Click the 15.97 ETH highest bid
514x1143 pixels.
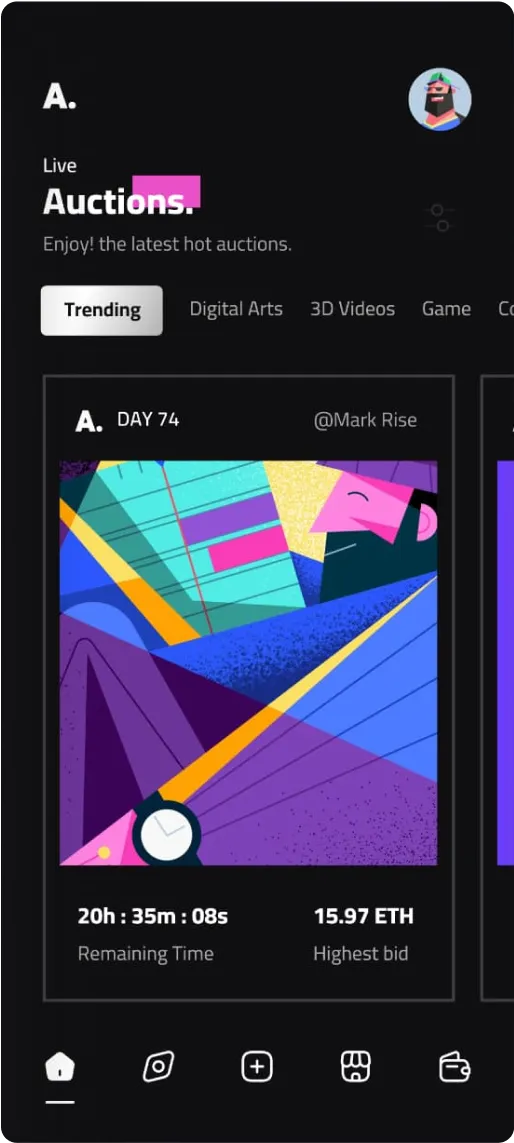[x=364, y=916]
